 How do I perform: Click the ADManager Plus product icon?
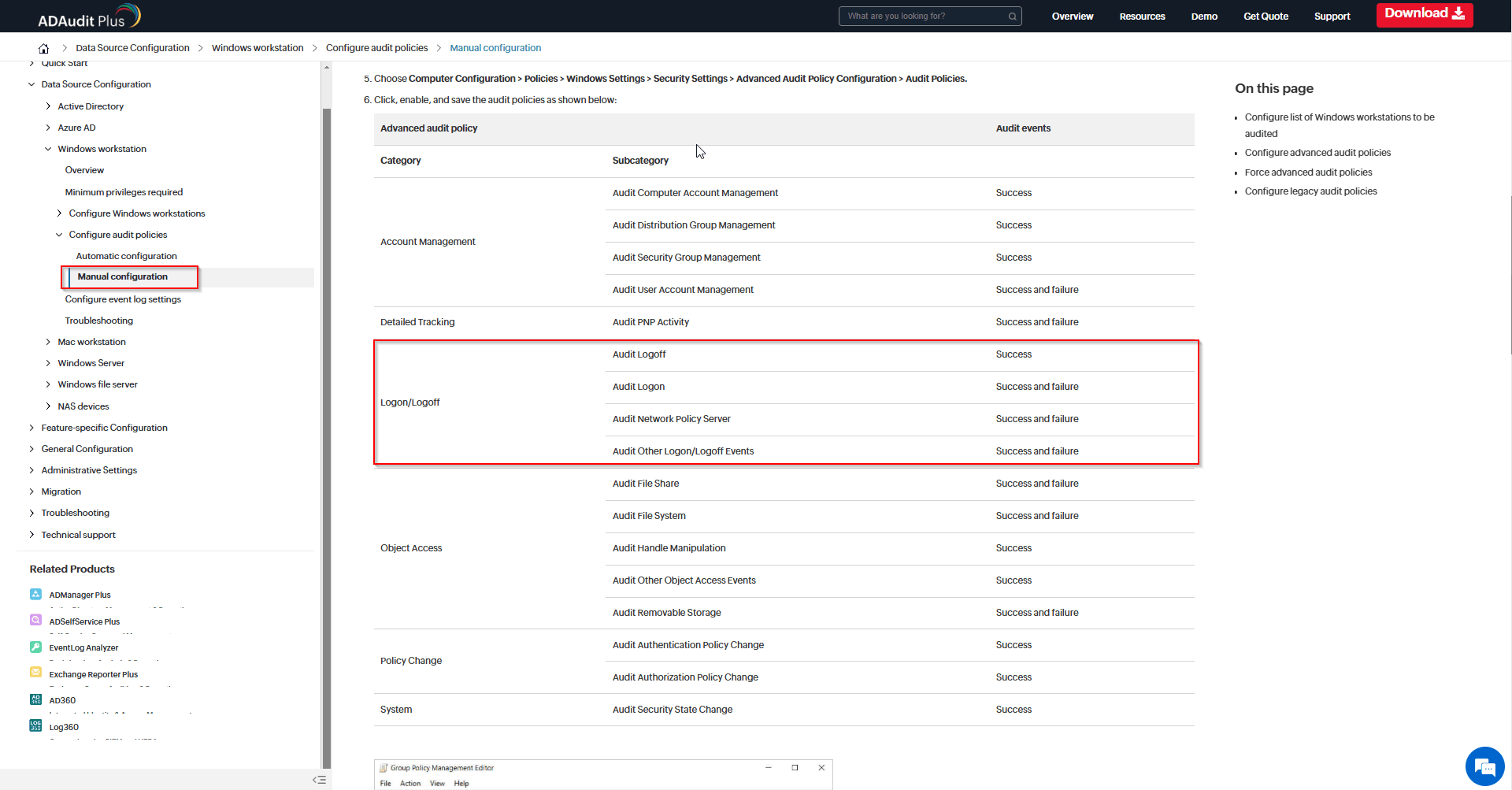[35, 595]
